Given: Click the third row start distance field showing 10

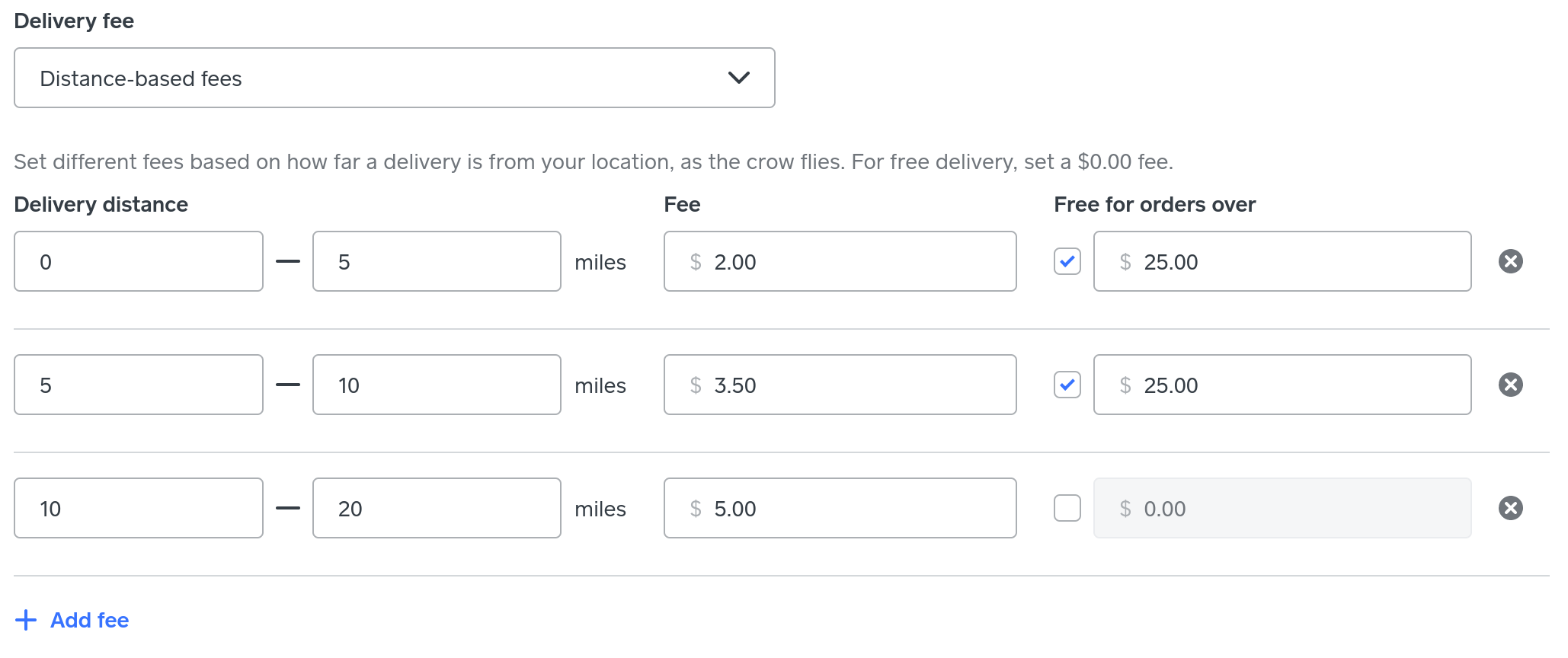Looking at the screenshot, I should pyautogui.click(x=139, y=508).
